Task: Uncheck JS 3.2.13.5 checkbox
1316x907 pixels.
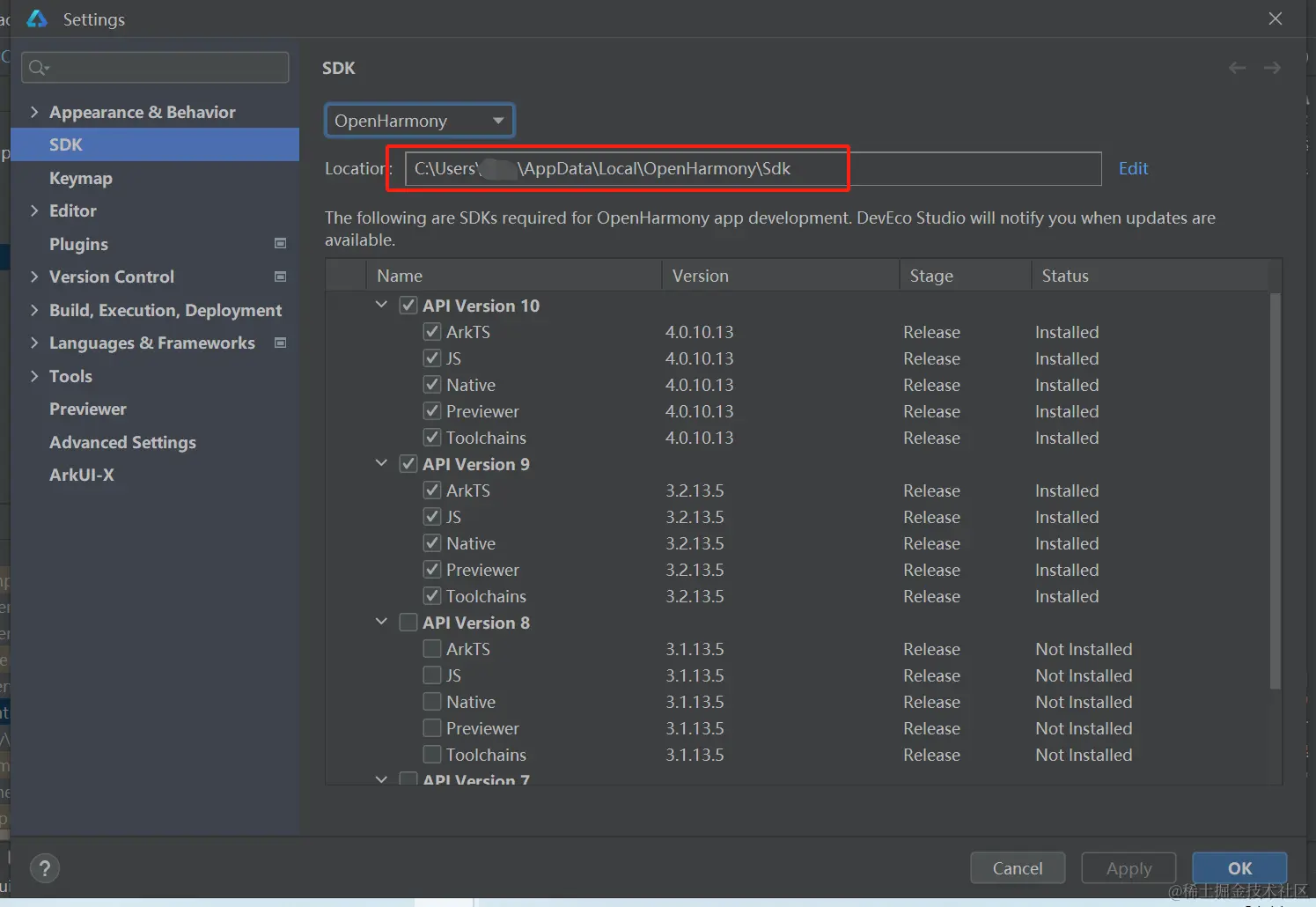Action: (432, 517)
